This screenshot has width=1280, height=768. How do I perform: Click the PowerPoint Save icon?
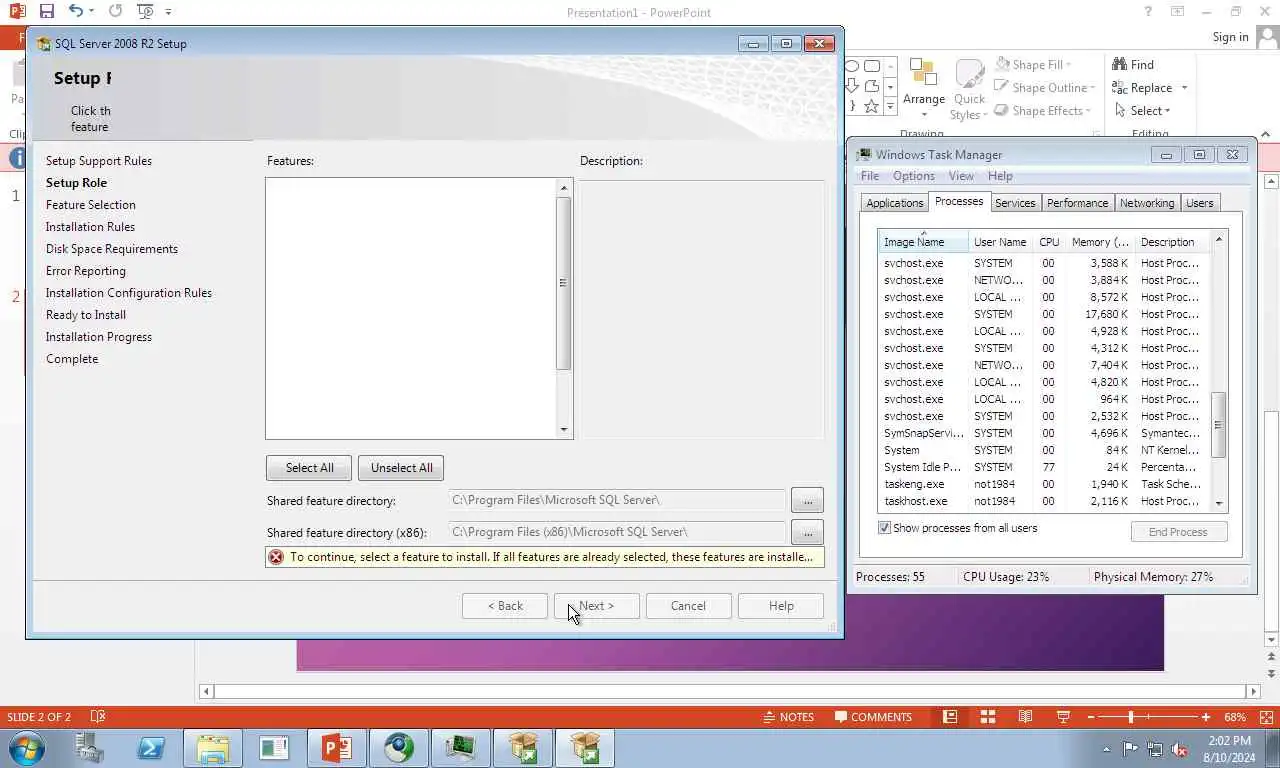coord(46,11)
